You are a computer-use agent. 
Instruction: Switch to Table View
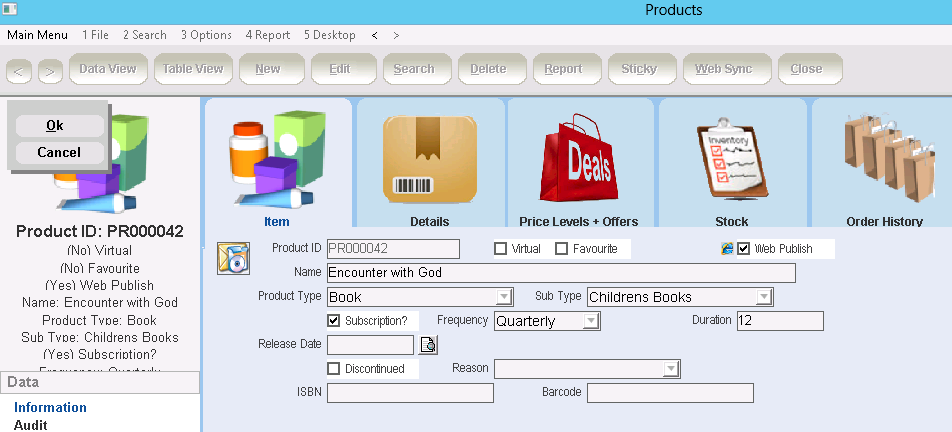point(193,69)
